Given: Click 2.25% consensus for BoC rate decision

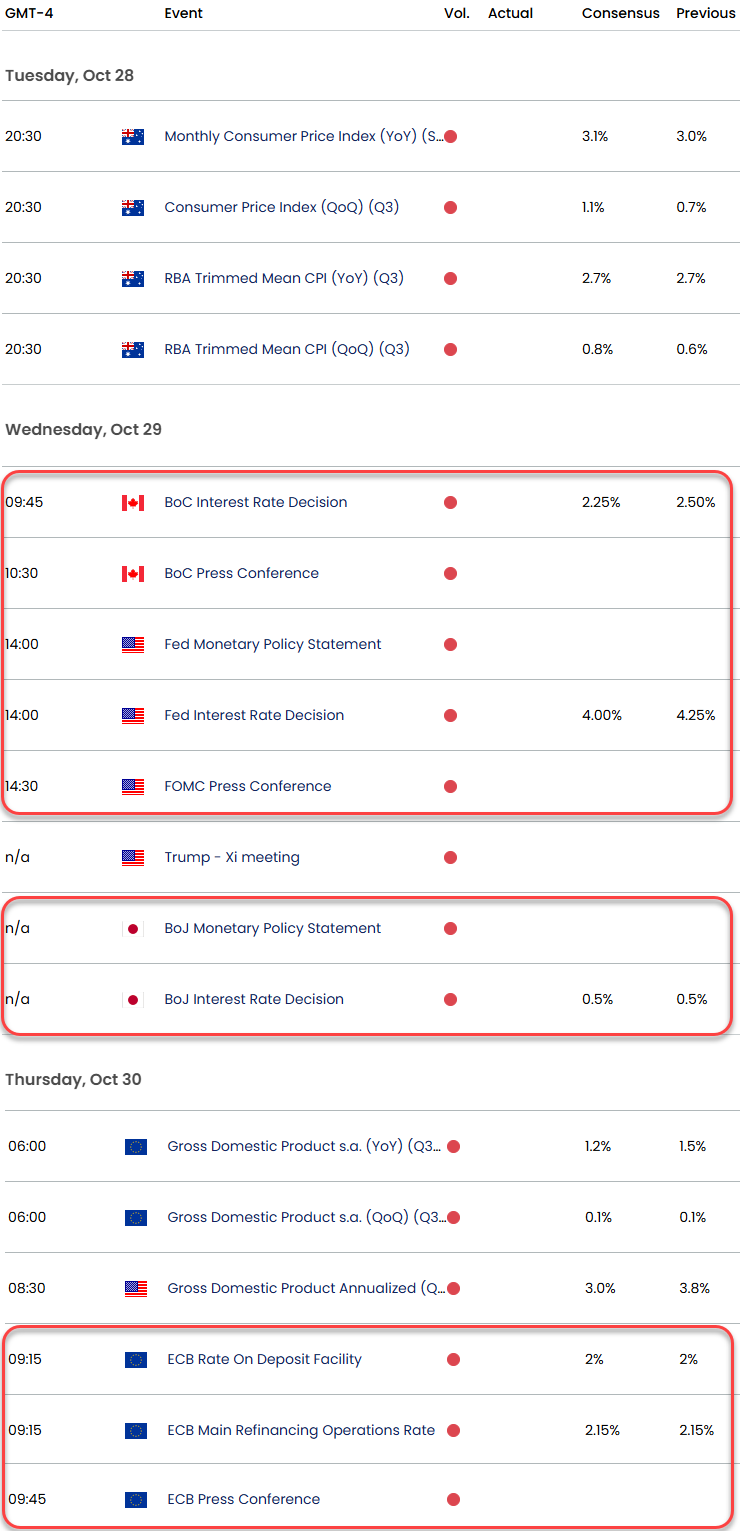Looking at the screenshot, I should pyautogui.click(x=601, y=503).
